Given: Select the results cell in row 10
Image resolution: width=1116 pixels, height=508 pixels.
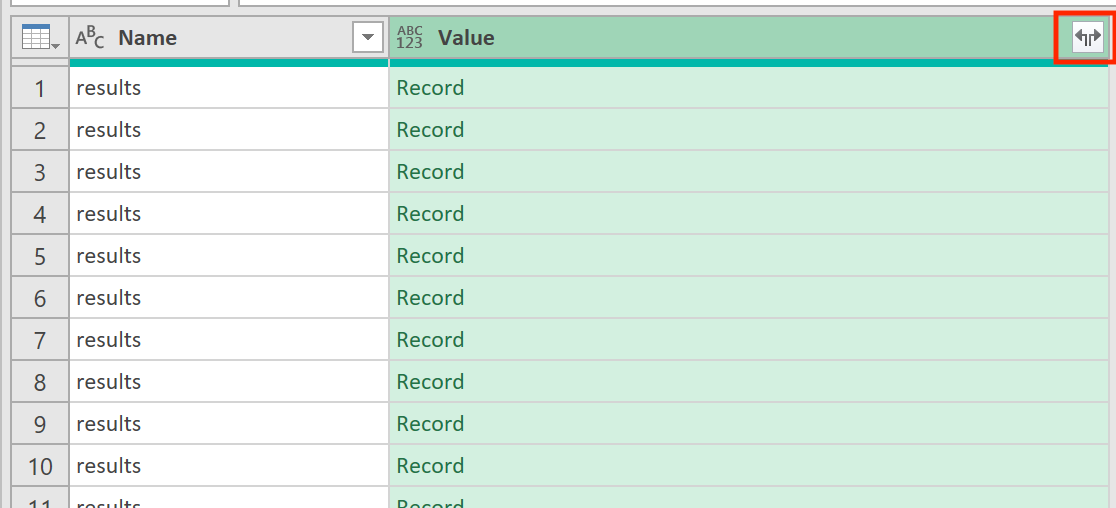Looking at the screenshot, I should (x=228, y=466).
